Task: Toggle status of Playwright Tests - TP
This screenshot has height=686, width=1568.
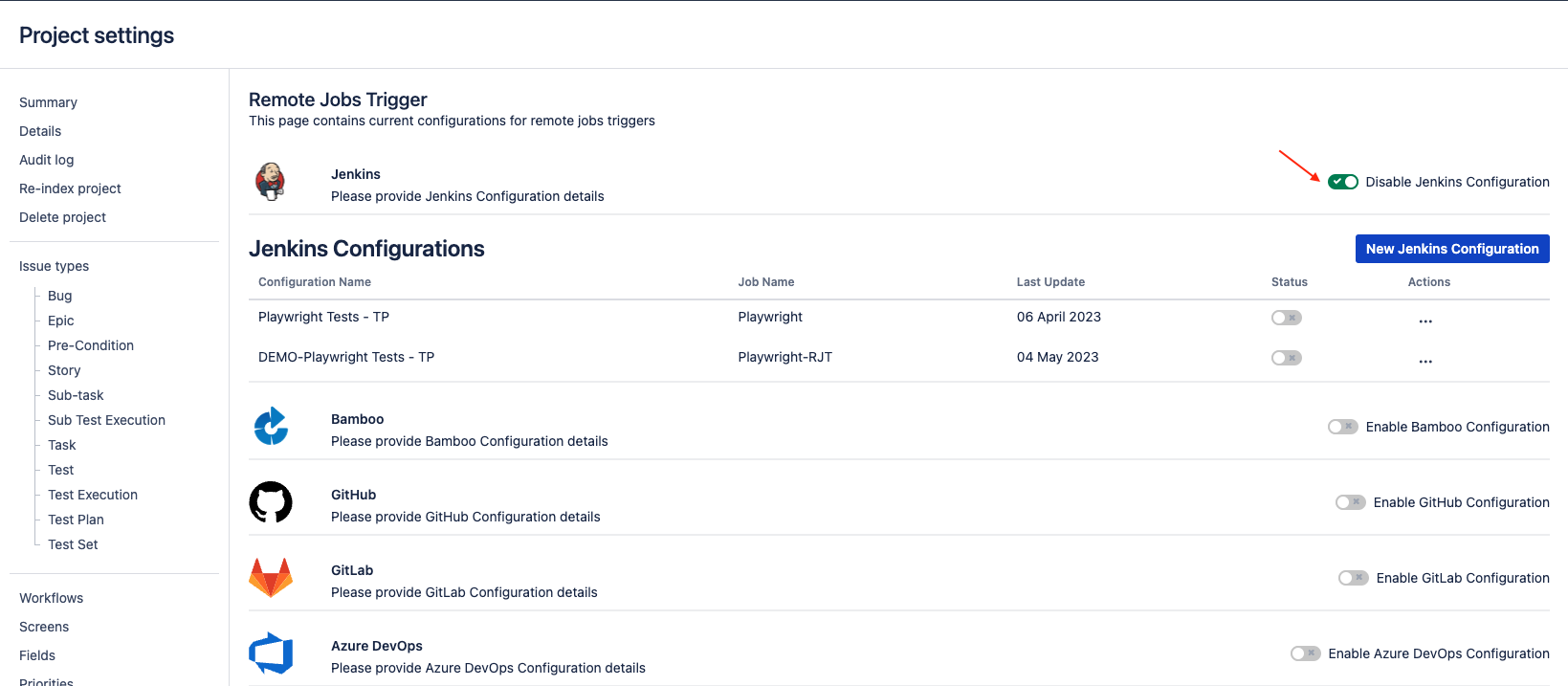Action: [x=1287, y=318]
